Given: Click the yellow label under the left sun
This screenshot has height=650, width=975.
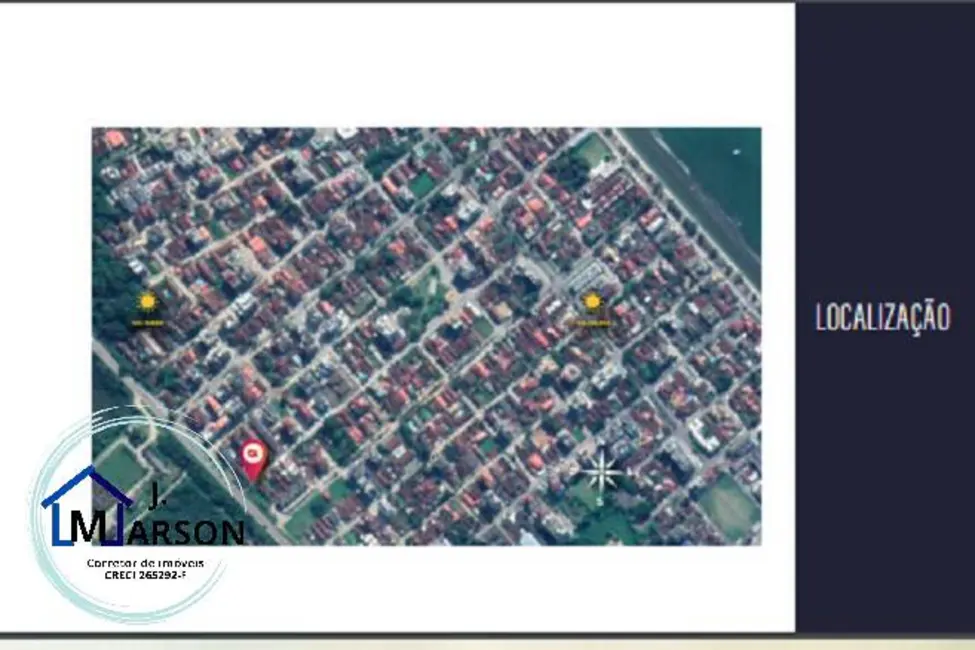Looking at the screenshot, I should pos(148,322).
